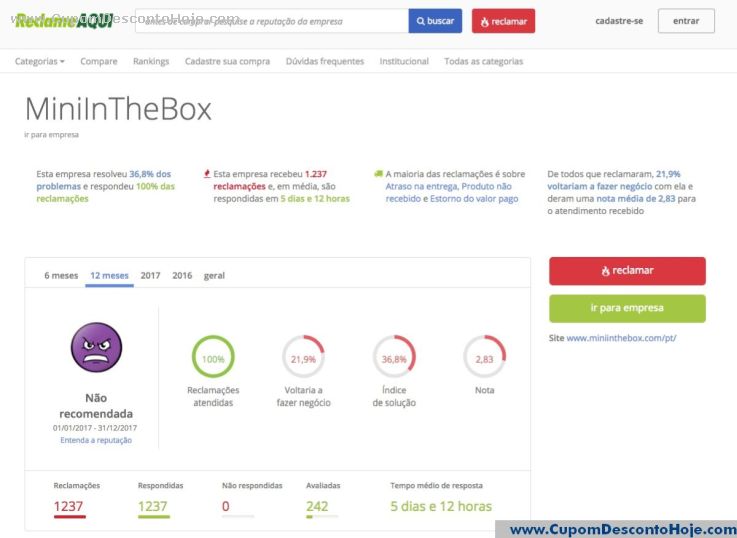Click the Respondidas green bar under 1237
Screen dimensions: 737x538
154,517
